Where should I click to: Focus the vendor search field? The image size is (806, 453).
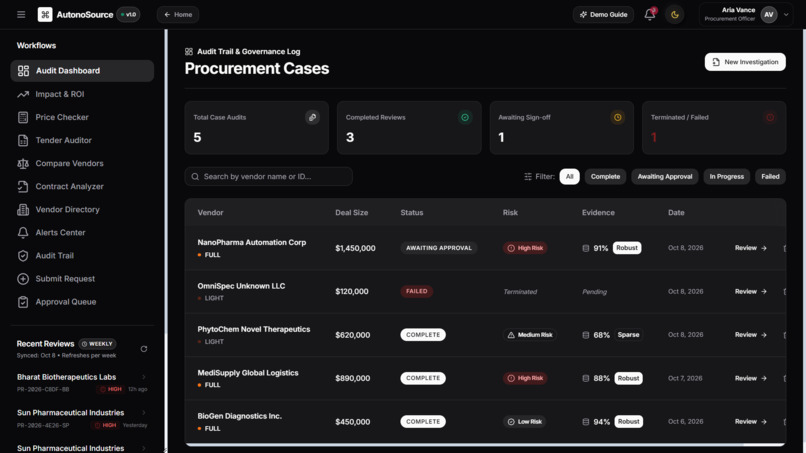(x=268, y=176)
